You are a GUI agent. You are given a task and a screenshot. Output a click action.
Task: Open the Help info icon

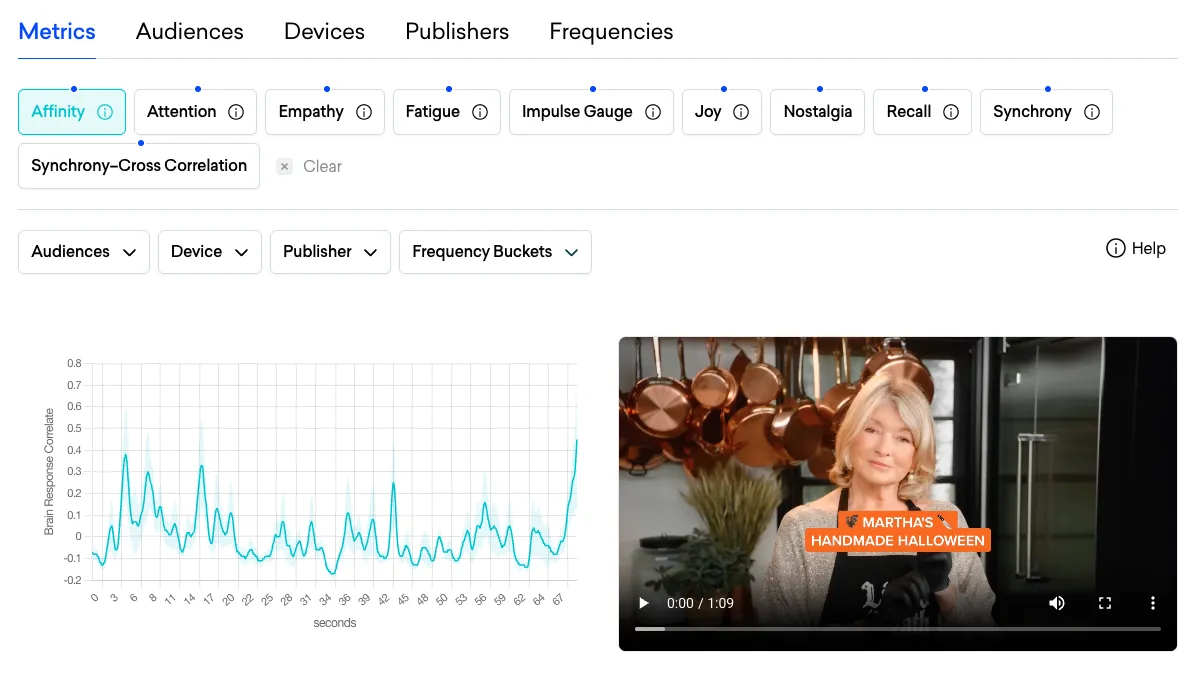[1116, 248]
